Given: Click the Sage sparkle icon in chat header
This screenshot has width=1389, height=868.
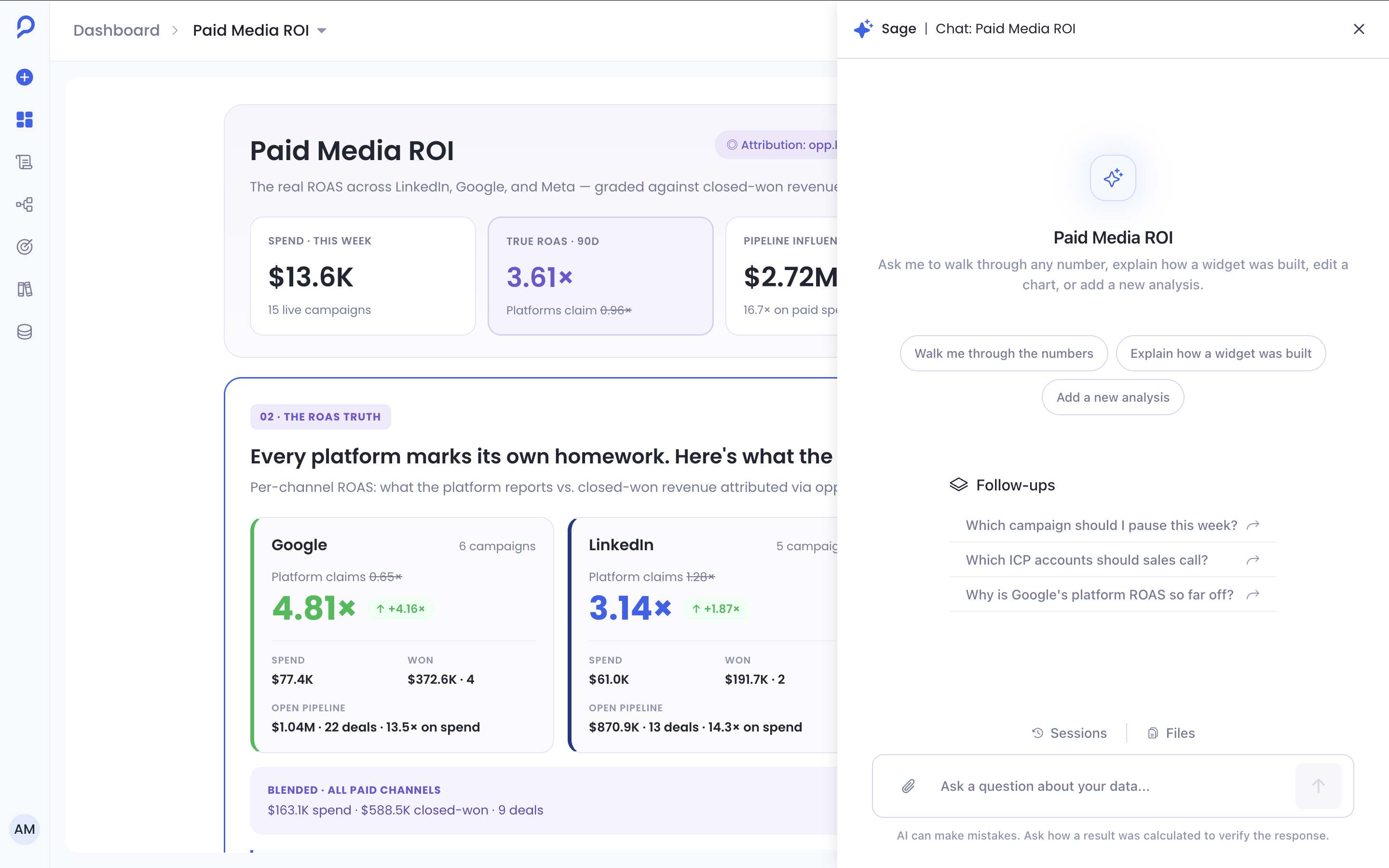Looking at the screenshot, I should point(863,29).
